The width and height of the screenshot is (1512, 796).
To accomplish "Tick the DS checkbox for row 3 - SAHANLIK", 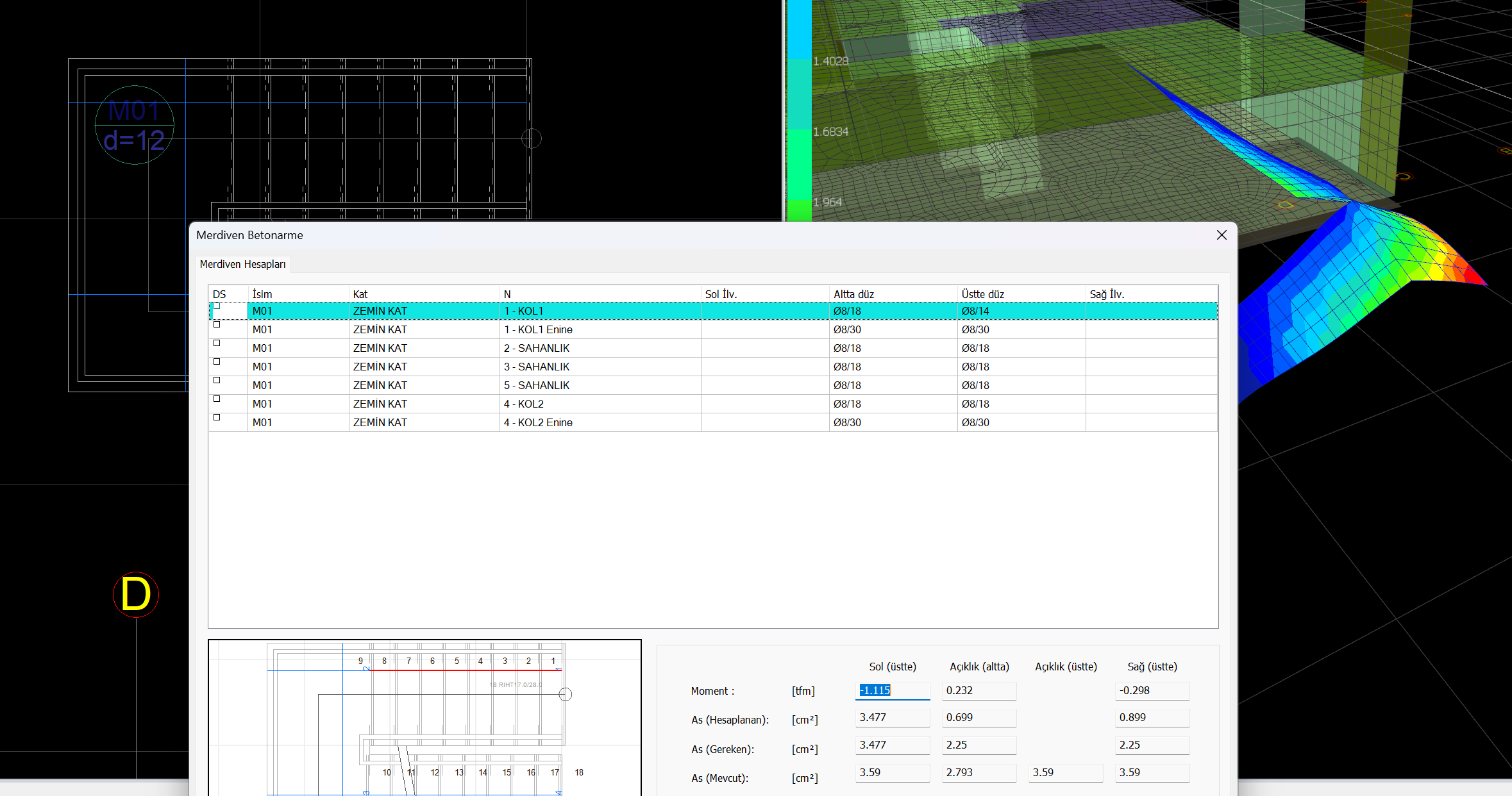I will coord(217,362).
